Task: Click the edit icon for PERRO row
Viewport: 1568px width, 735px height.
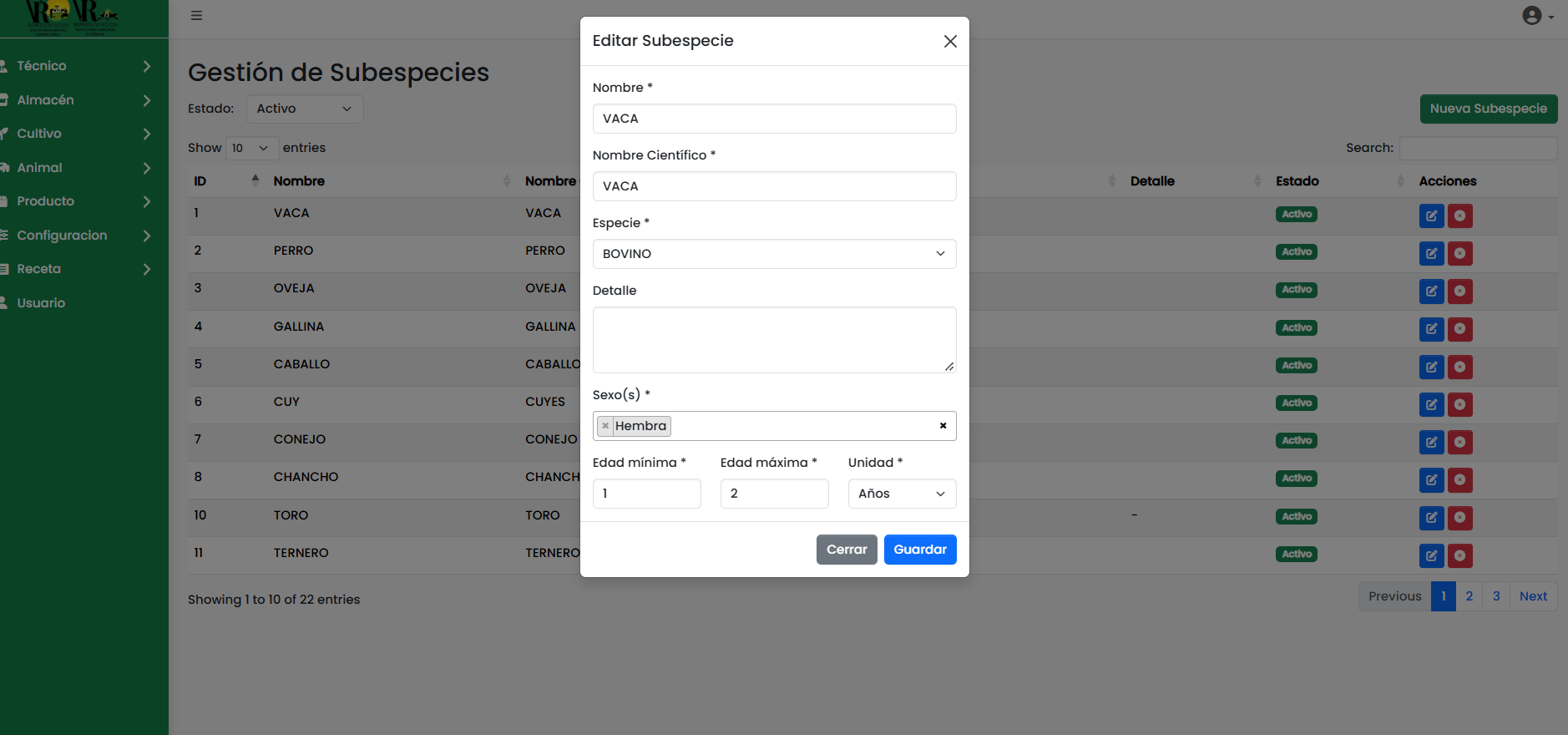Action: [1431, 253]
